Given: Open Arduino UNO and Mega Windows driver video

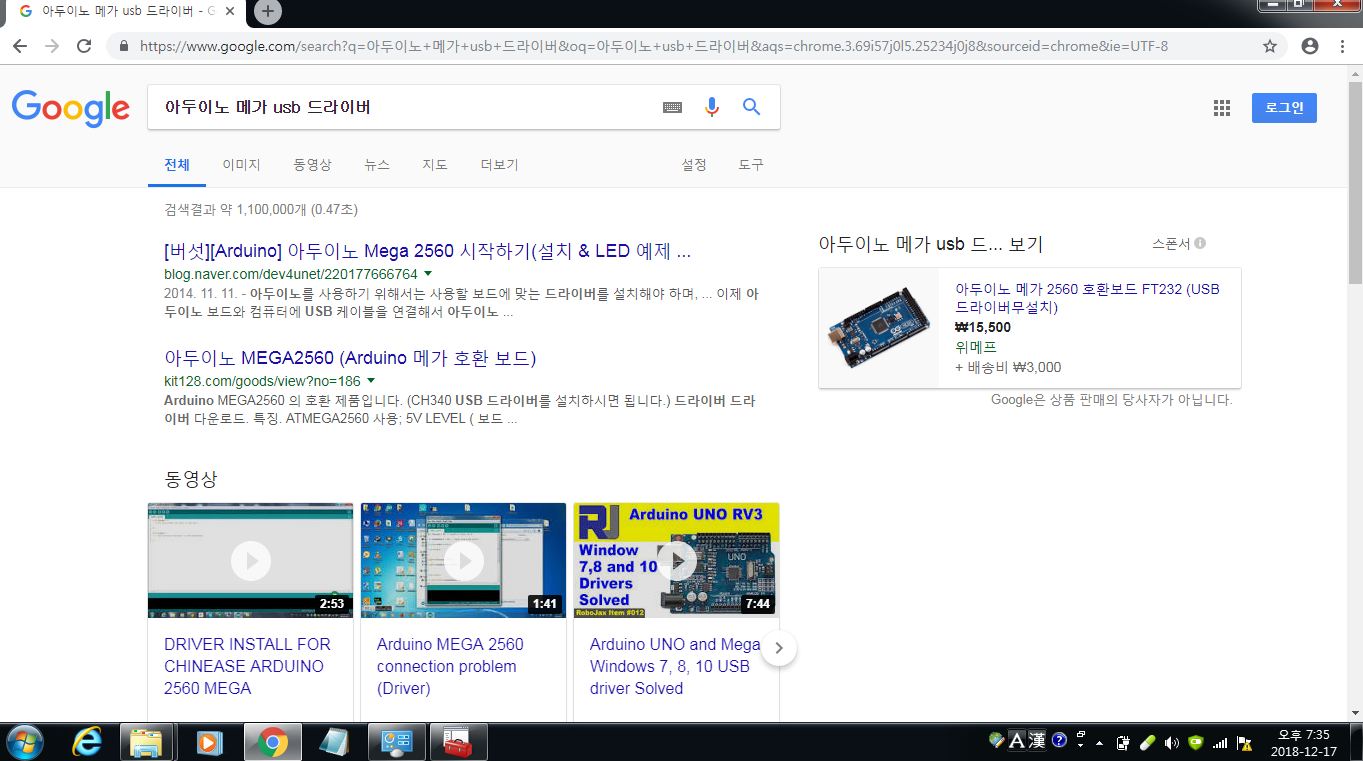Looking at the screenshot, I should tap(675, 666).
